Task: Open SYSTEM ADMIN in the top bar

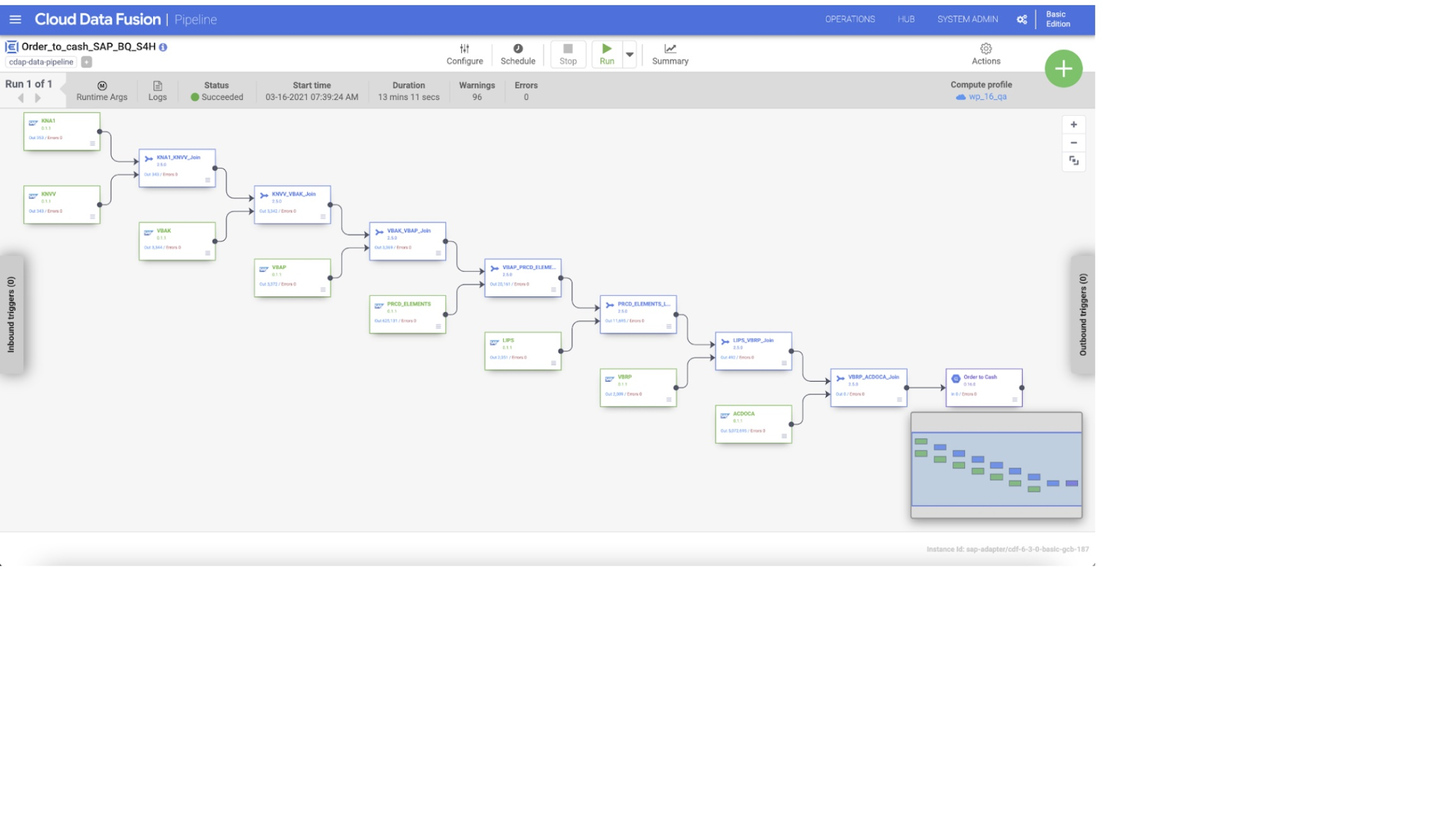Action: [967, 20]
